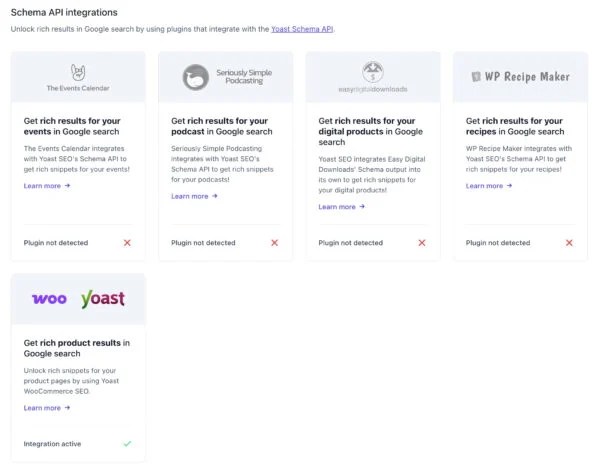The height and width of the screenshot is (470, 600).
Task: Click the Easy Digital Downloads logo
Action: click(373, 77)
